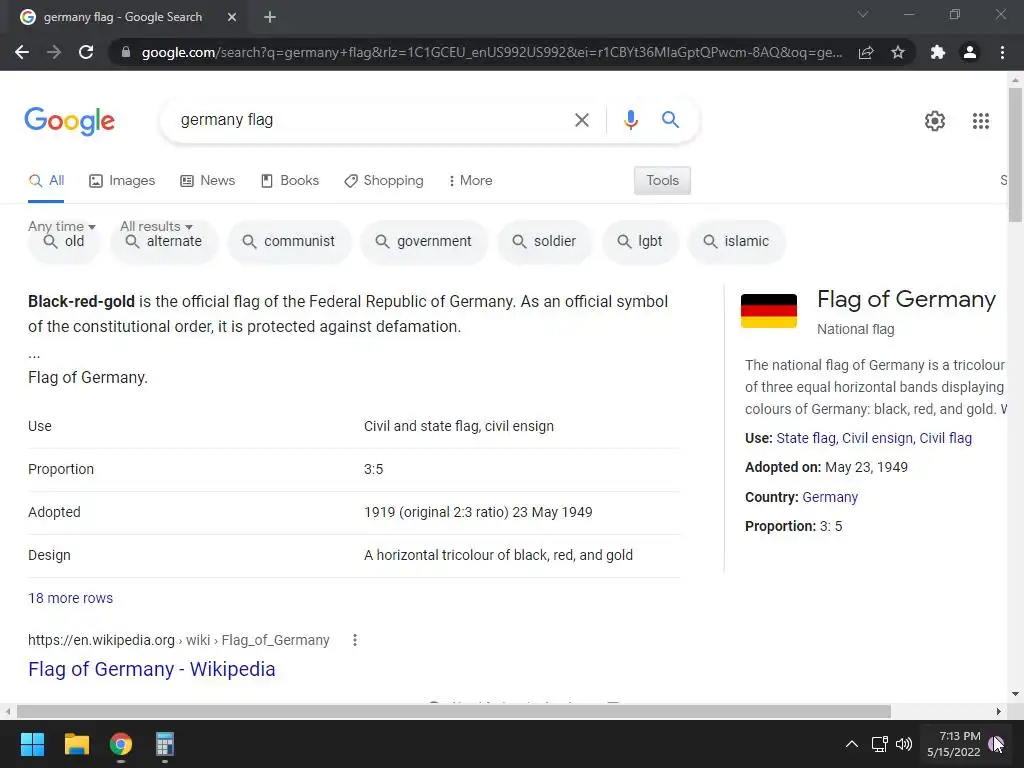Bookmark this page with the star icon
Image resolution: width=1024 pixels, height=768 pixels.
[898, 52]
